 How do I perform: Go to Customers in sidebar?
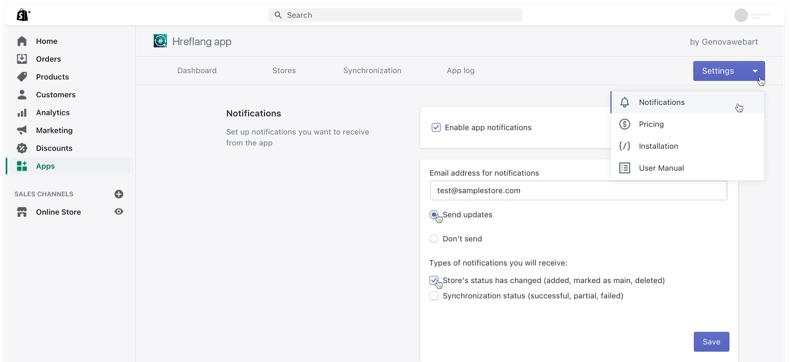[x=55, y=95]
